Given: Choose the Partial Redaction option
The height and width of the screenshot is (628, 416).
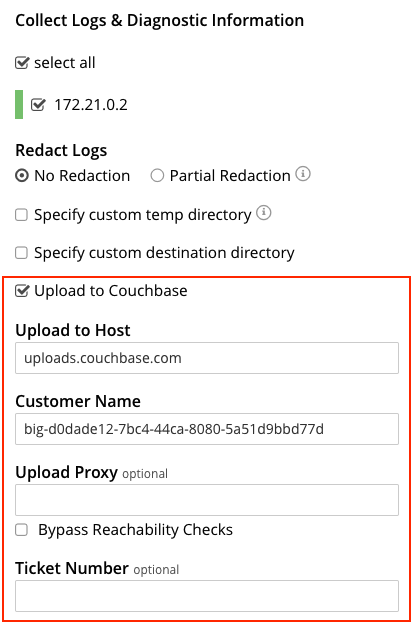Looking at the screenshot, I should click(157, 176).
